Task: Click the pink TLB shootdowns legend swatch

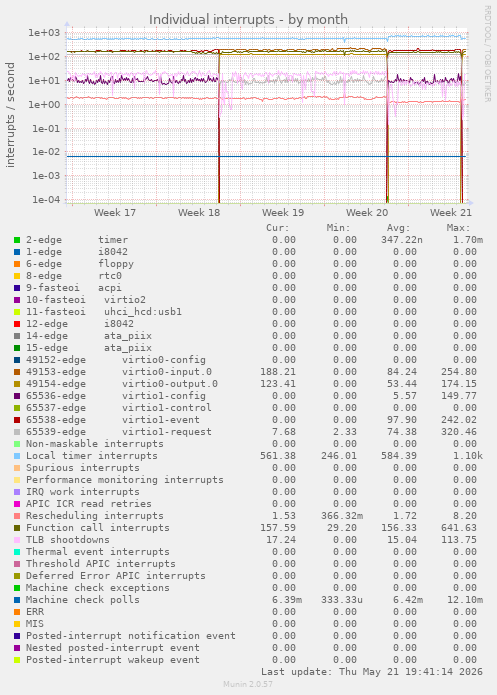Action: click(x=17, y=540)
